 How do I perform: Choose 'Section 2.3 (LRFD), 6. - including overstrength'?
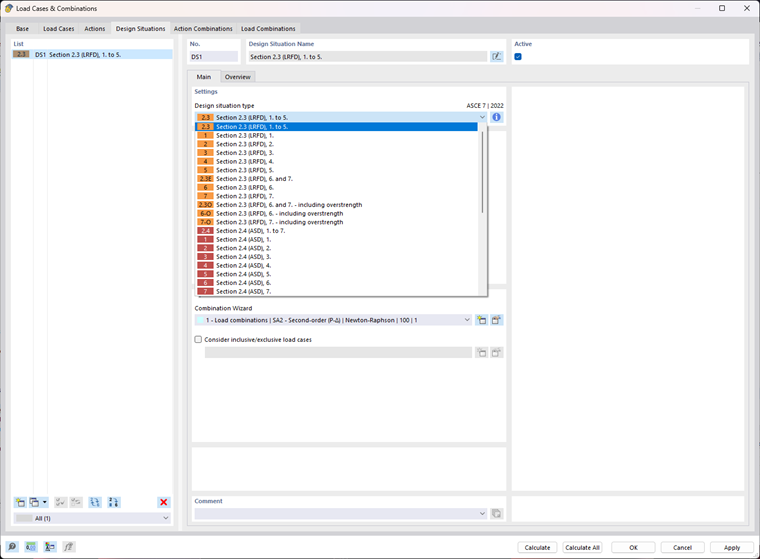pos(336,213)
